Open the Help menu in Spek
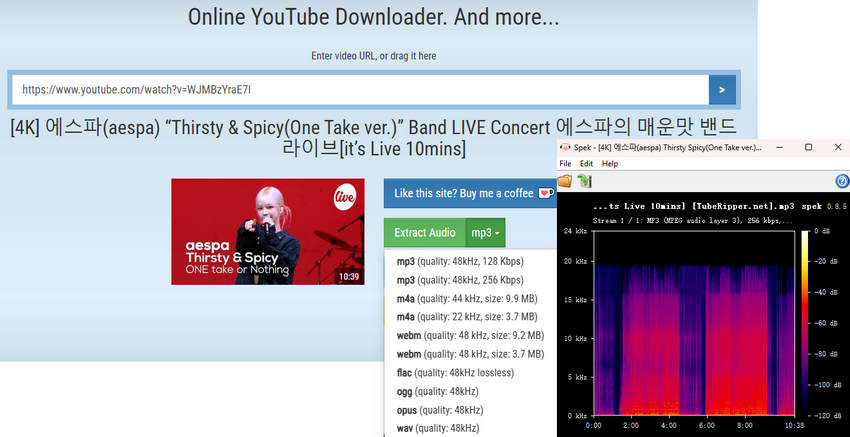This screenshot has width=850, height=437. pyautogui.click(x=610, y=164)
